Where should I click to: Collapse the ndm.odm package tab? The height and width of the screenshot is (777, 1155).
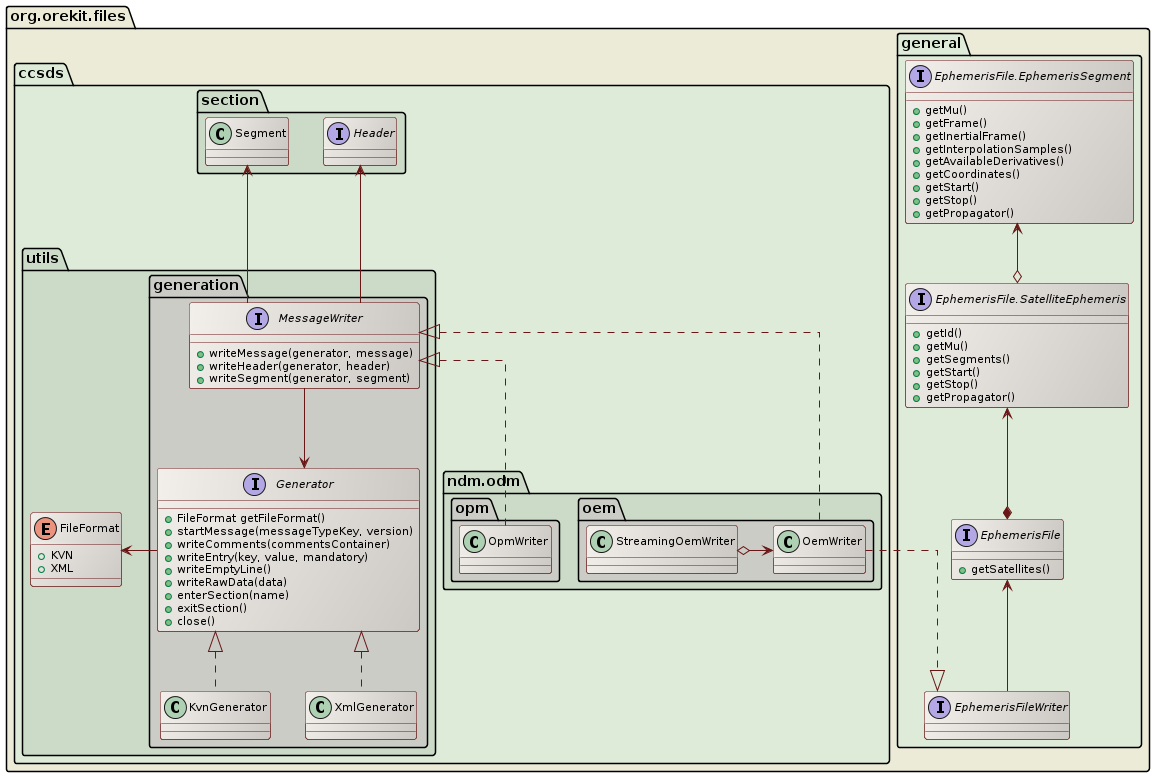483,480
